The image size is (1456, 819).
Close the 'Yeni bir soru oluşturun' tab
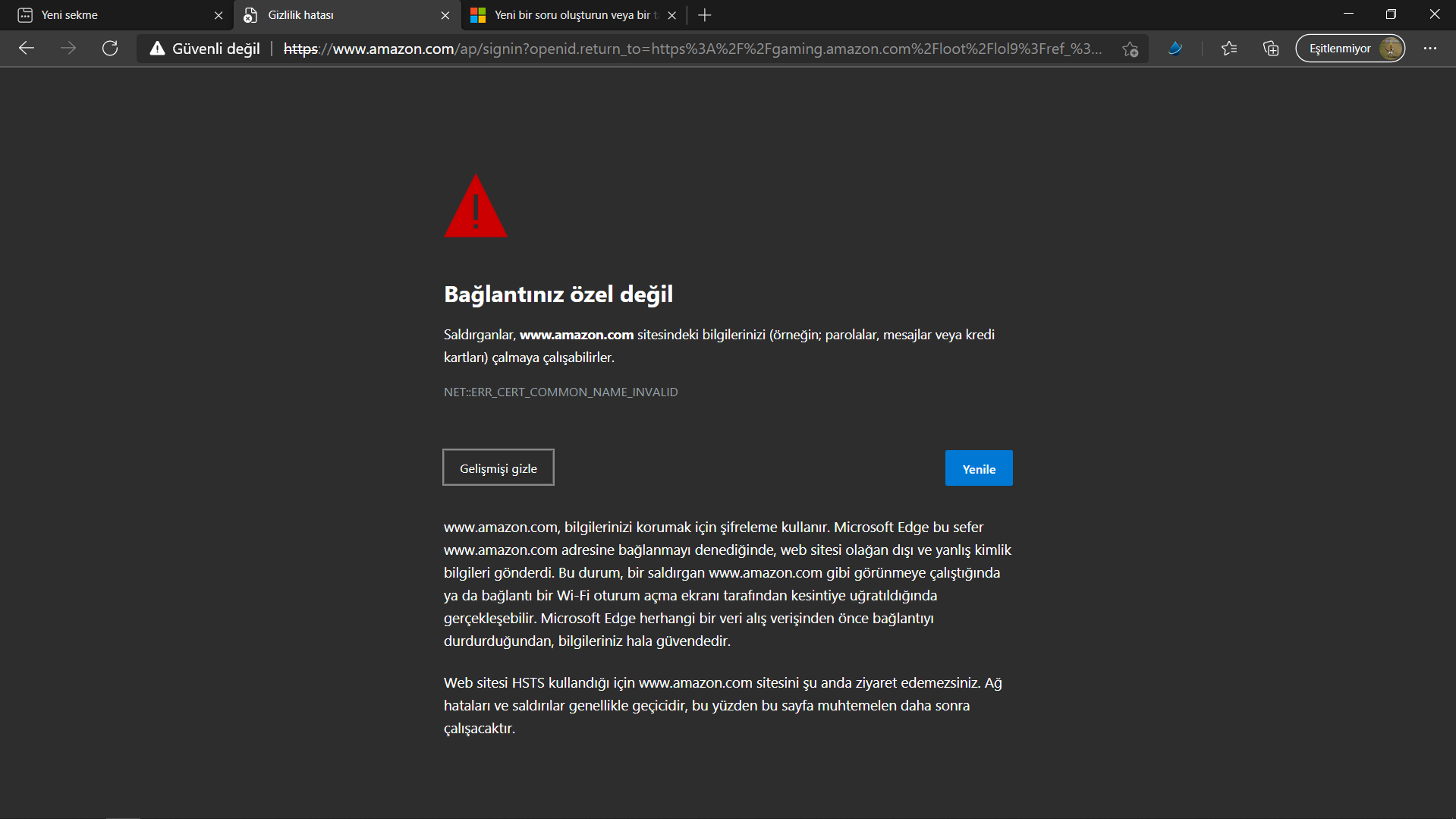[672, 15]
